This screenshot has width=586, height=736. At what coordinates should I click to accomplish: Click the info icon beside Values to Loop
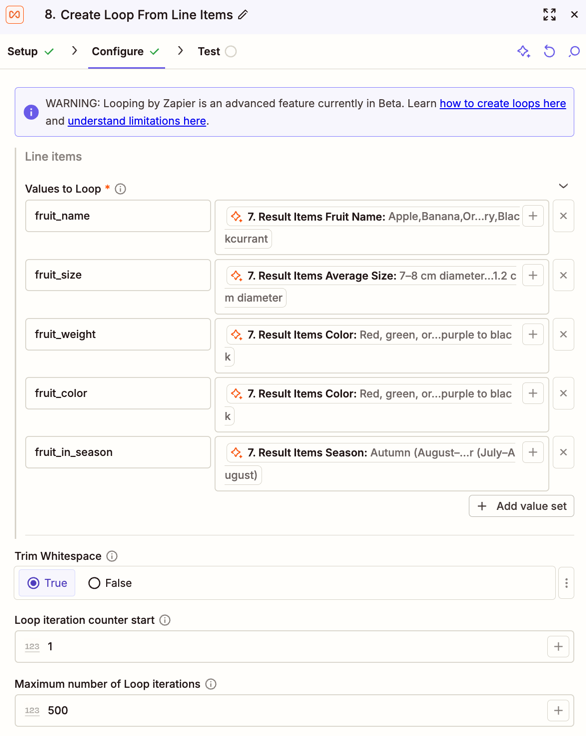point(121,189)
